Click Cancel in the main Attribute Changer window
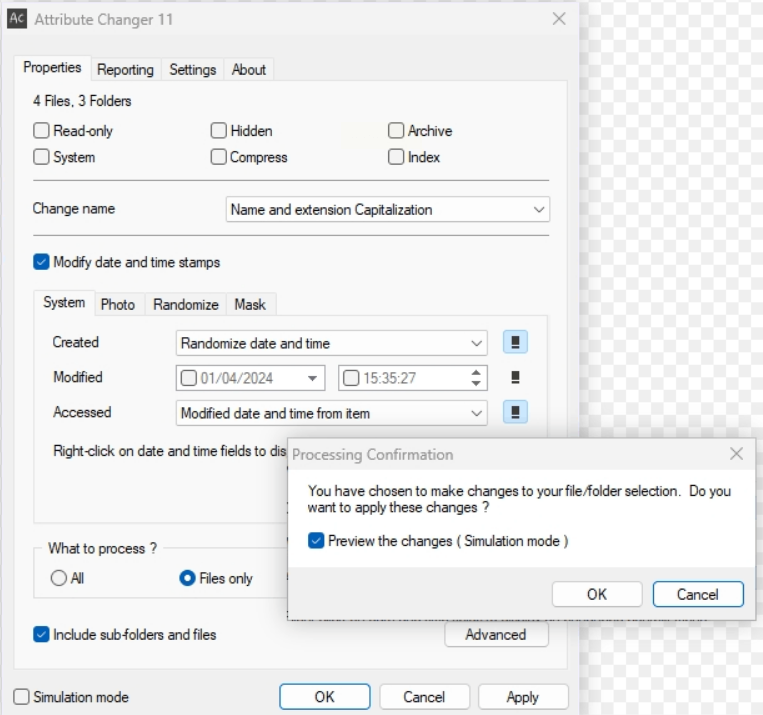The height and width of the screenshot is (715, 763). tap(424, 697)
